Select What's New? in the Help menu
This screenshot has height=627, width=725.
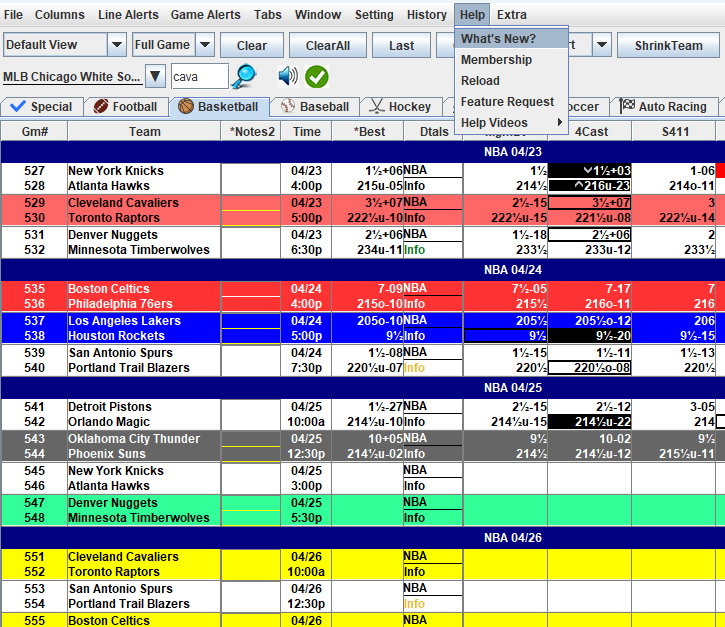point(511,39)
